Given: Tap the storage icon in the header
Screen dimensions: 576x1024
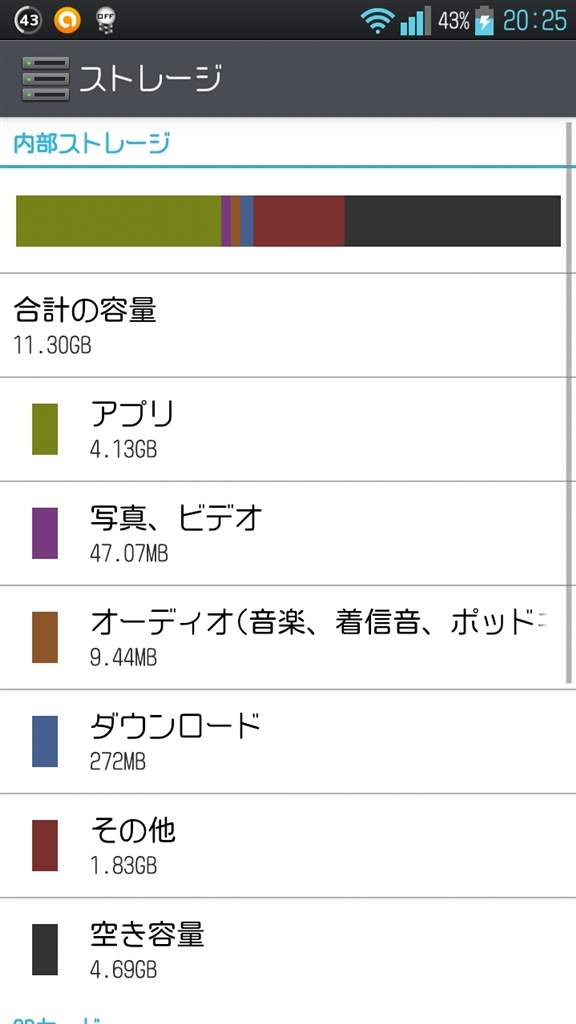Looking at the screenshot, I should 45,79.
